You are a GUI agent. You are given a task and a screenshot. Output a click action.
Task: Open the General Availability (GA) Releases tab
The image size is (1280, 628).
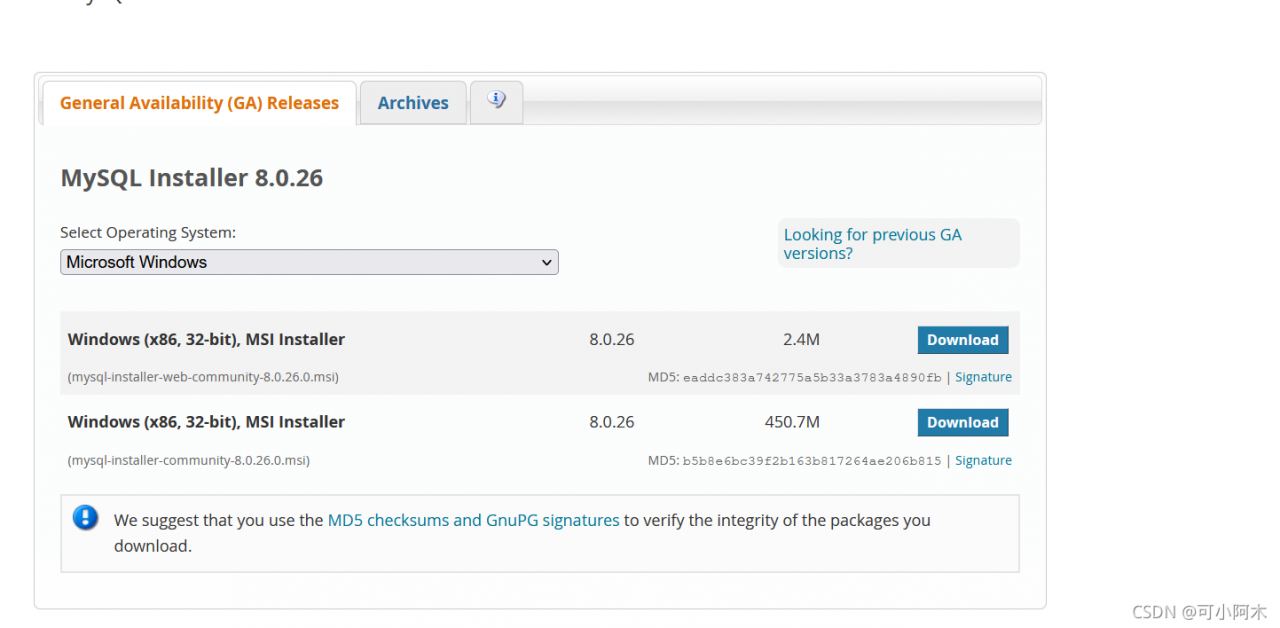[199, 103]
